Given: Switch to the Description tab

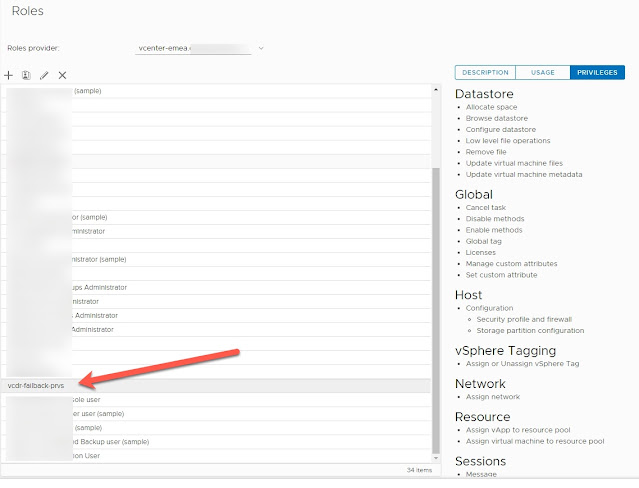Looking at the screenshot, I should [x=485, y=73].
